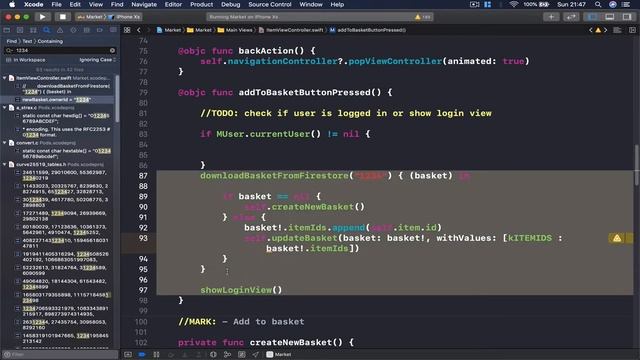Open the Ignoring Case dropdown
Image resolution: width=640 pixels, height=360 pixels.
97,60
